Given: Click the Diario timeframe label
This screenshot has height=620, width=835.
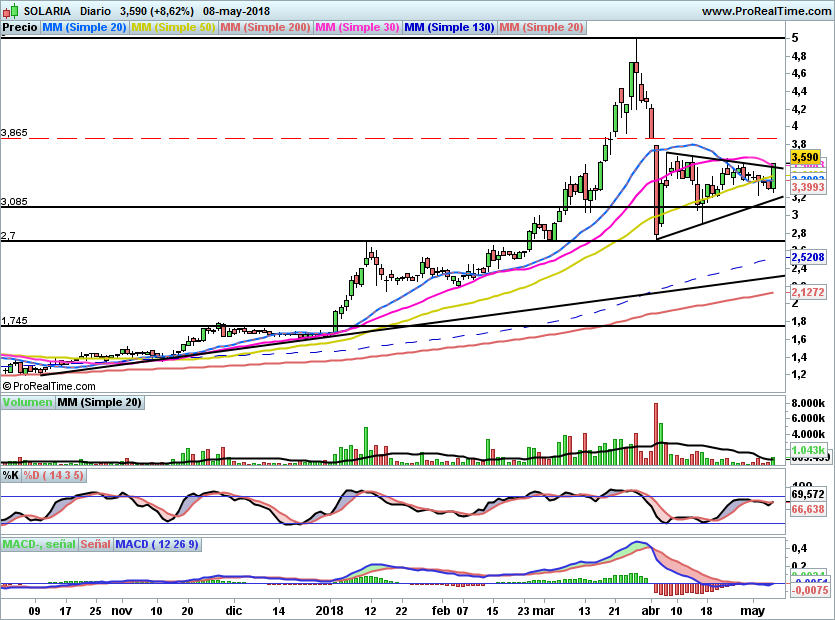Looking at the screenshot, I should 95,11.
